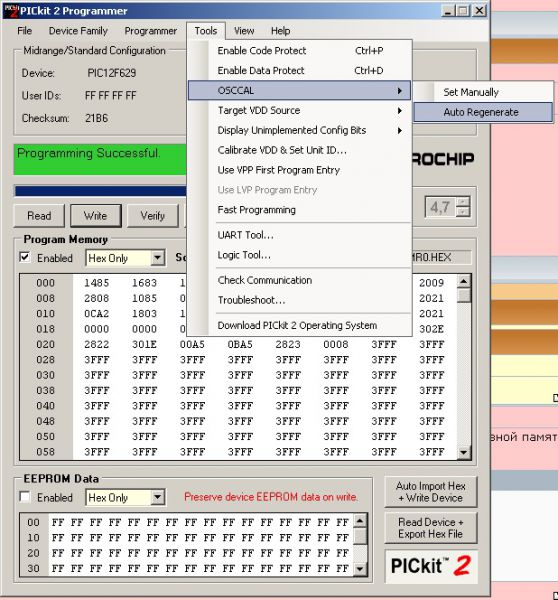558x600 pixels.
Task: Click the source file field ending R0.HEX
Action: point(441,257)
